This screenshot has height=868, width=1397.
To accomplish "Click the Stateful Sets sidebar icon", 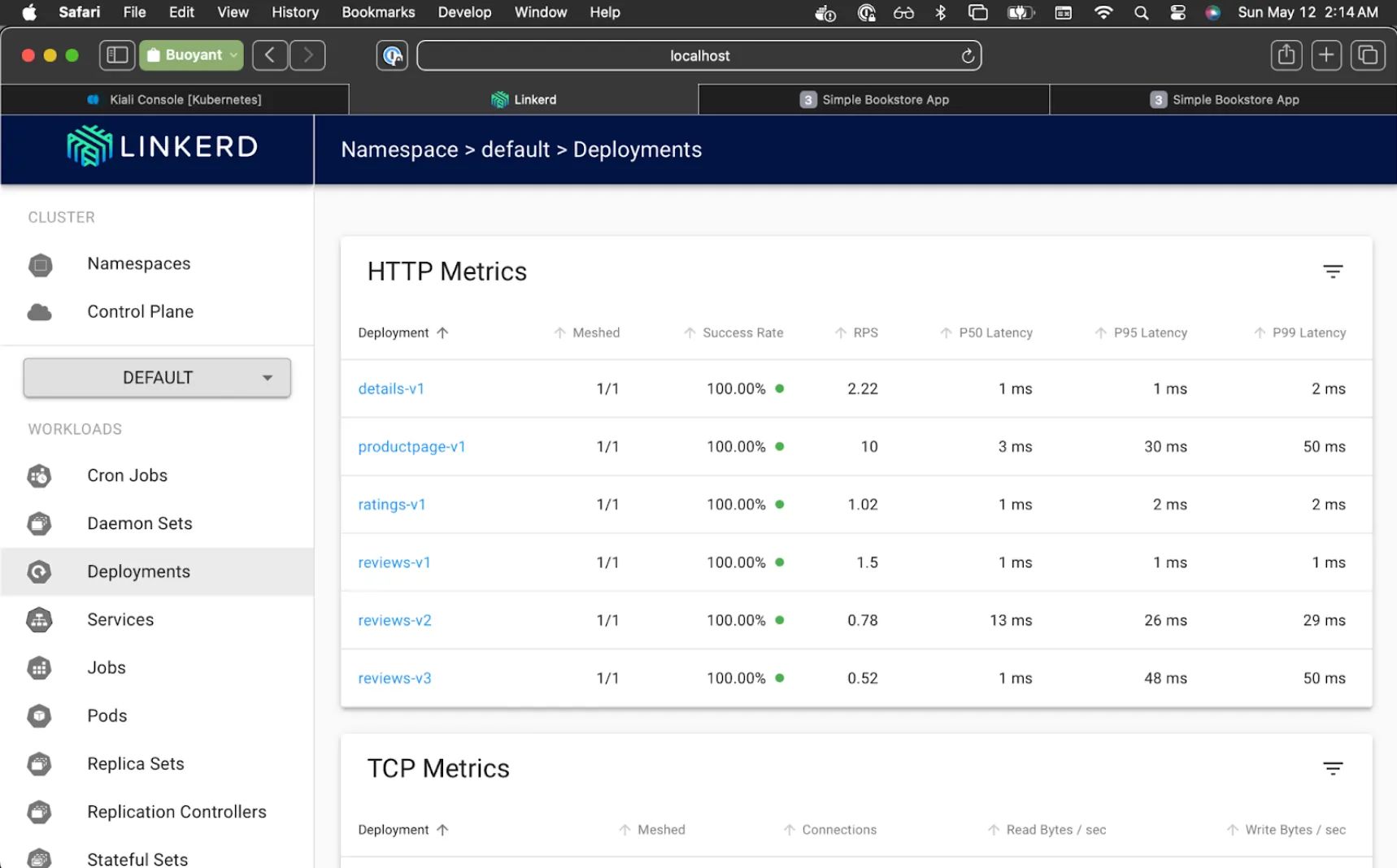I will (x=40, y=858).
